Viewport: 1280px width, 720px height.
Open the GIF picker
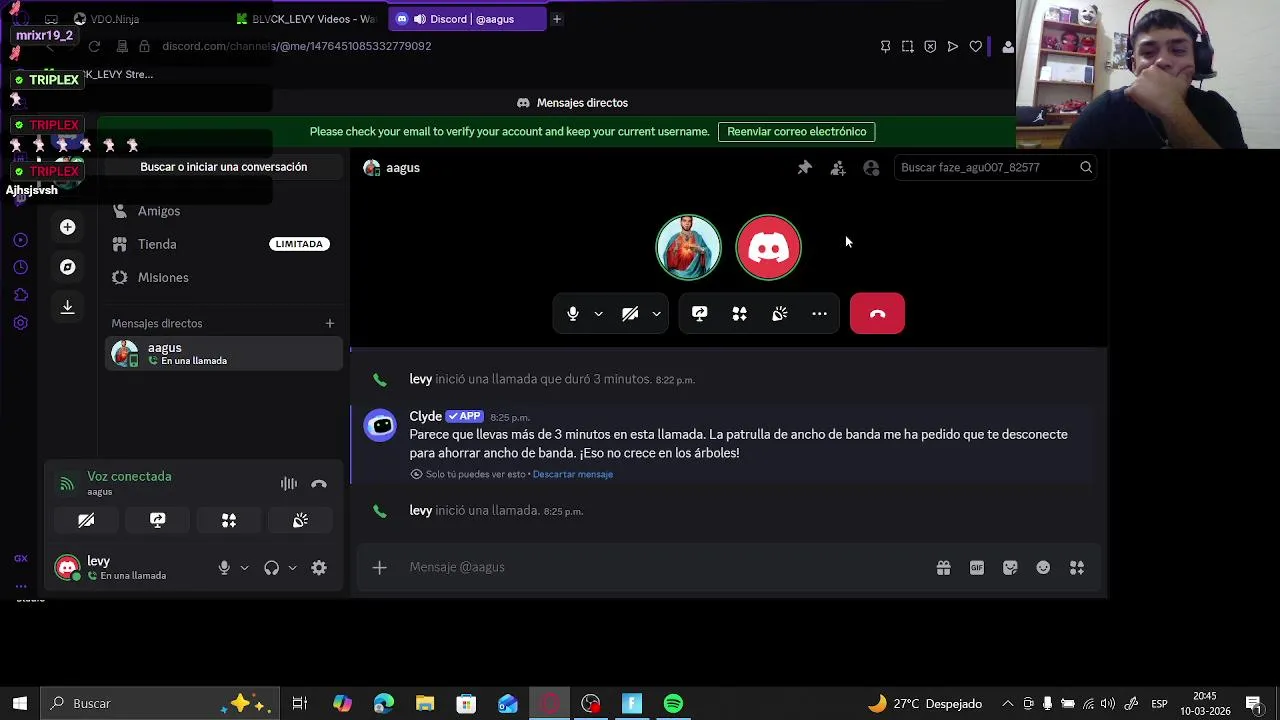click(x=977, y=568)
